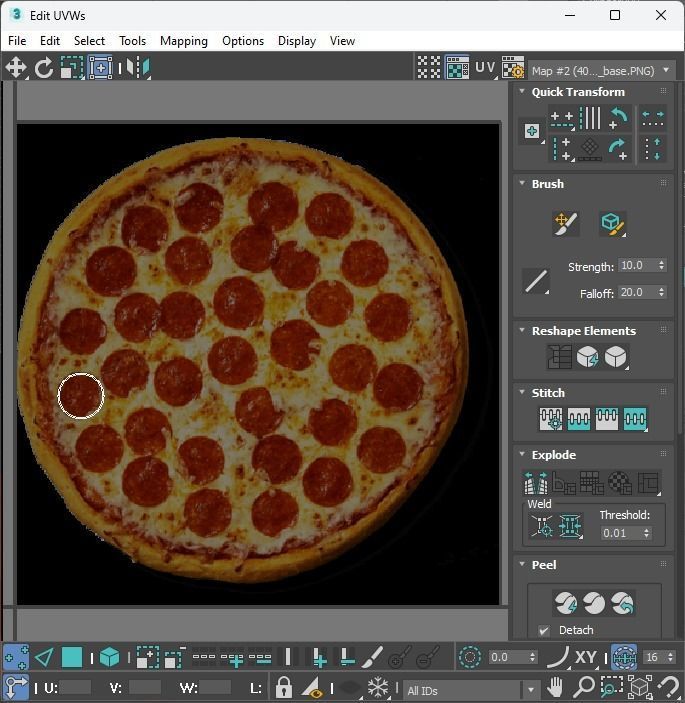Collapse the Quick Transform rollout
The width and height of the screenshot is (685, 703).
522,91
